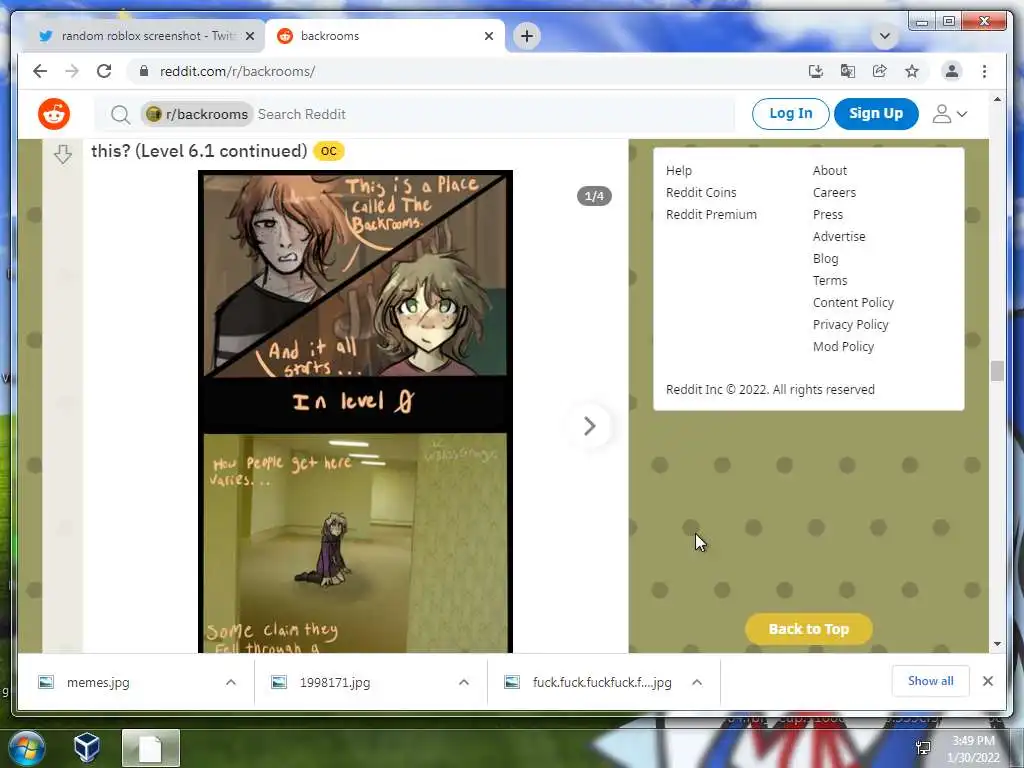The width and height of the screenshot is (1024, 768).
Task: Click the browser forward arrow
Action: [72, 71]
